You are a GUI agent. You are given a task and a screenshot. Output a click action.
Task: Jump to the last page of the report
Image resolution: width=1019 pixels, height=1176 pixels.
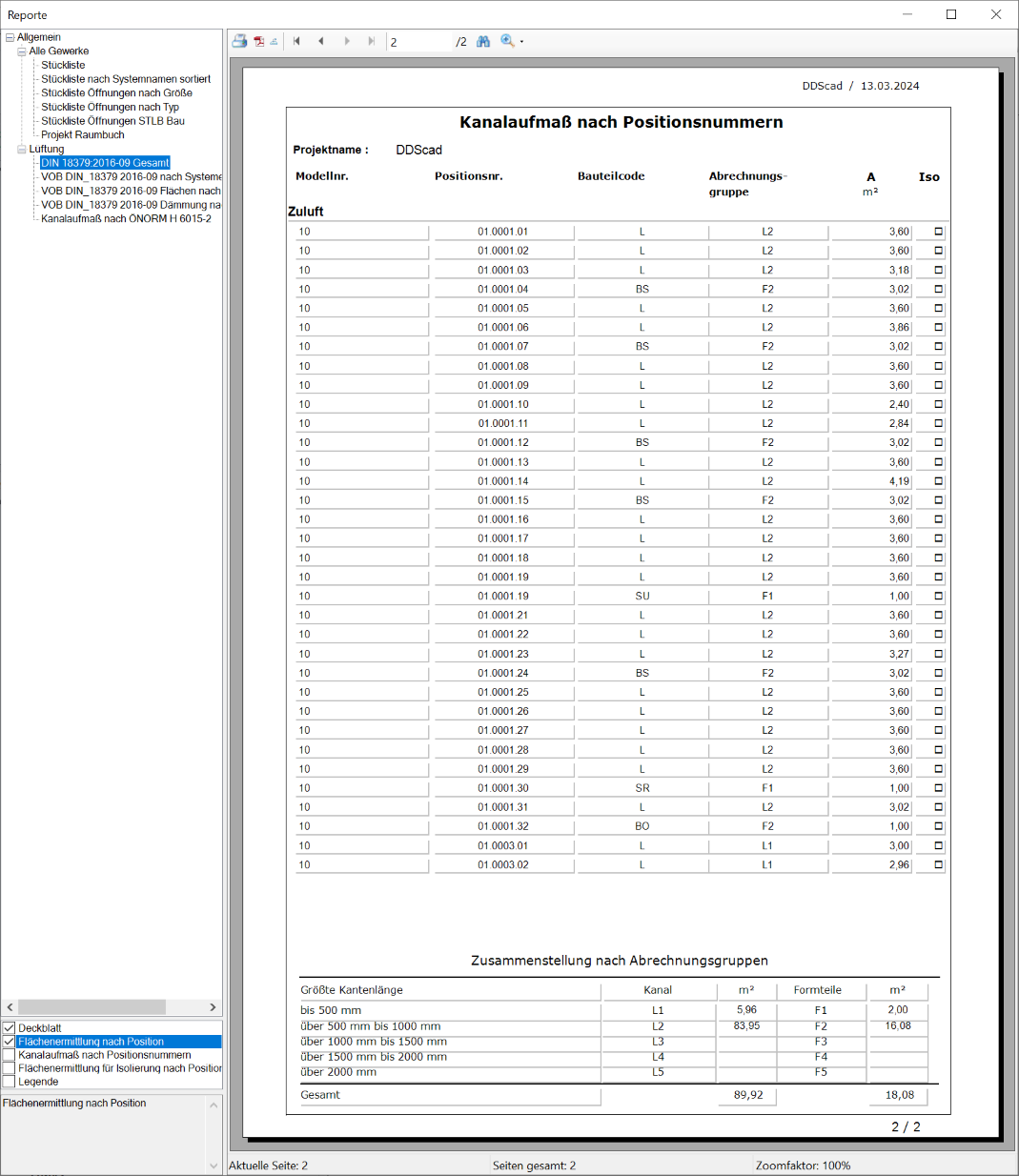[x=372, y=41]
